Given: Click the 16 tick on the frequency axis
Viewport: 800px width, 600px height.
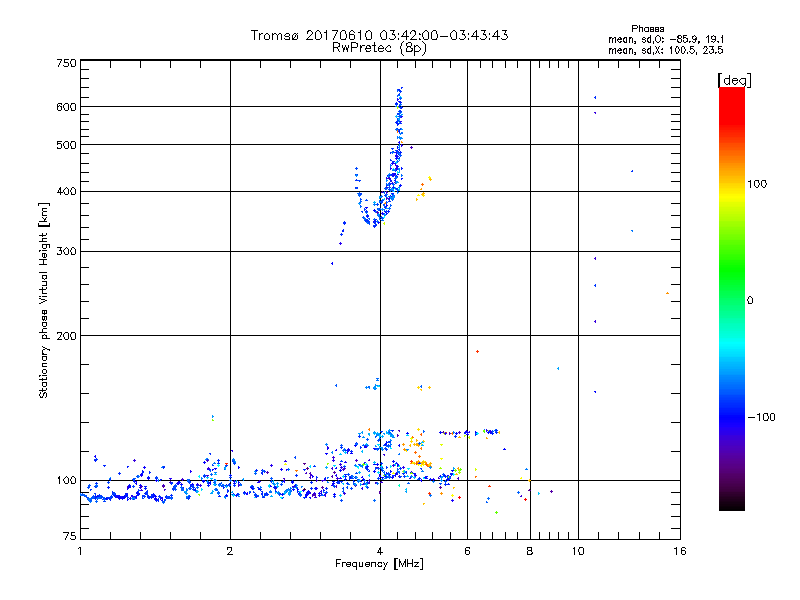Looking at the screenshot, I should pos(679,551).
